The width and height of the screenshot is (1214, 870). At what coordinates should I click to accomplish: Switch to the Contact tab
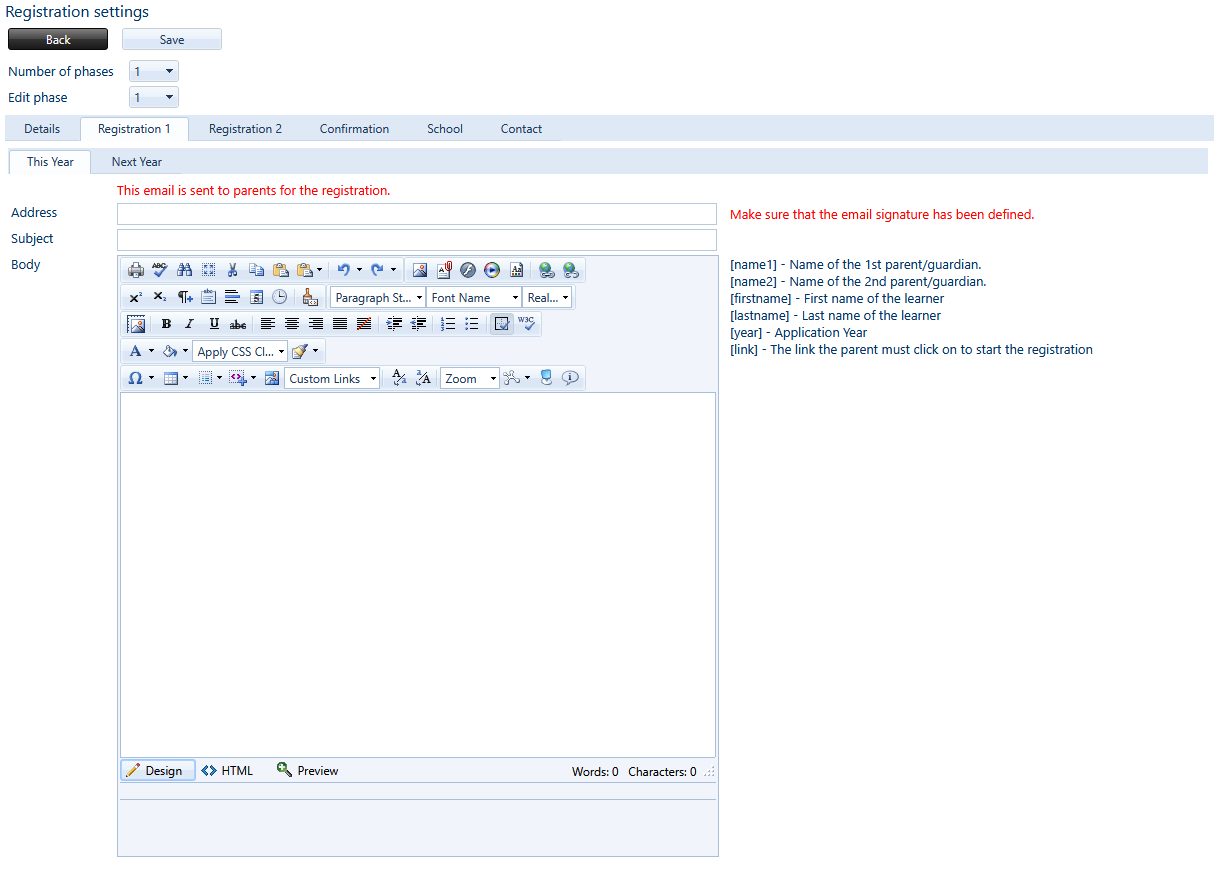(x=521, y=129)
